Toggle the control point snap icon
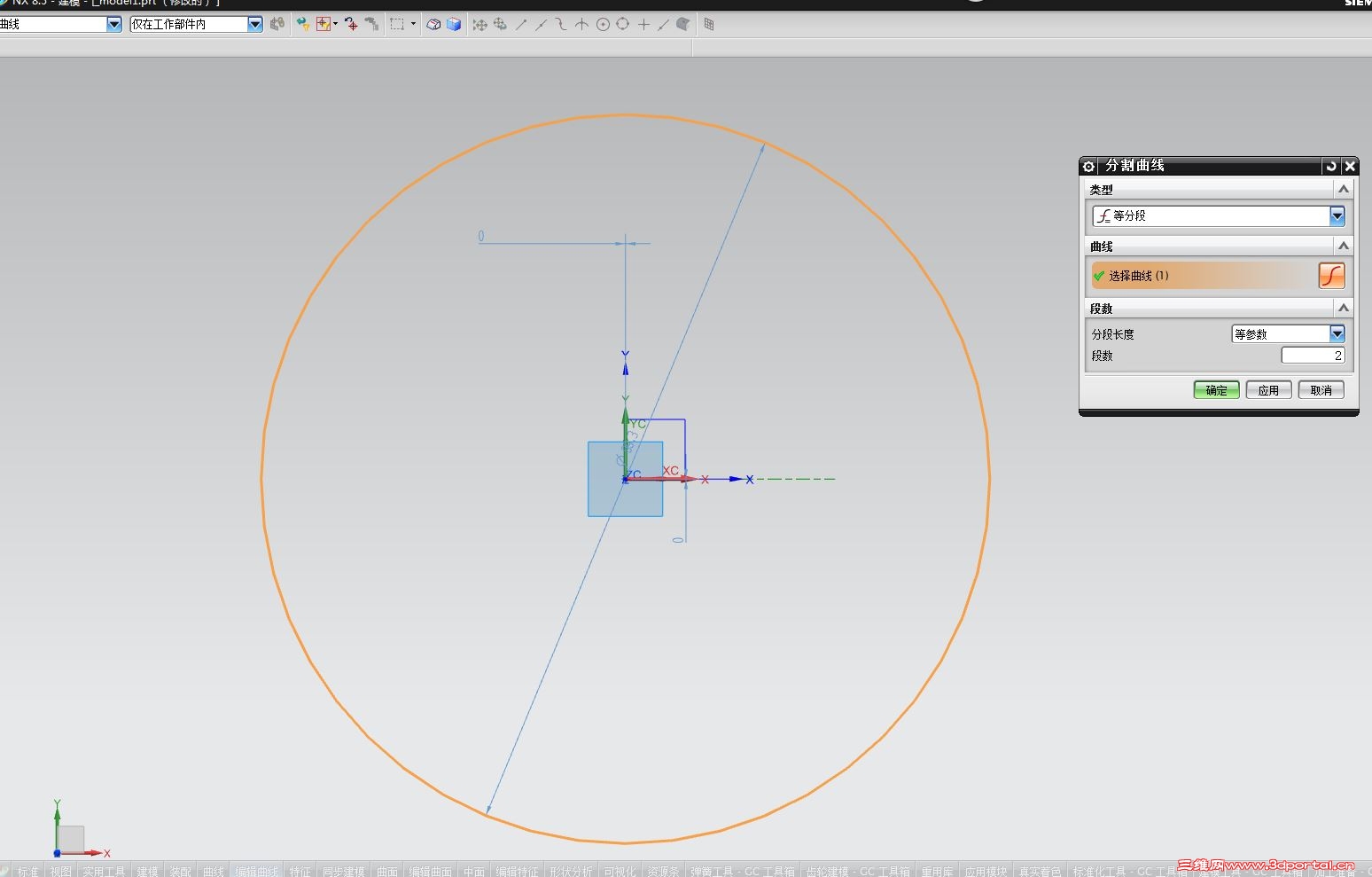This screenshot has height=877, width=1372. [561, 25]
